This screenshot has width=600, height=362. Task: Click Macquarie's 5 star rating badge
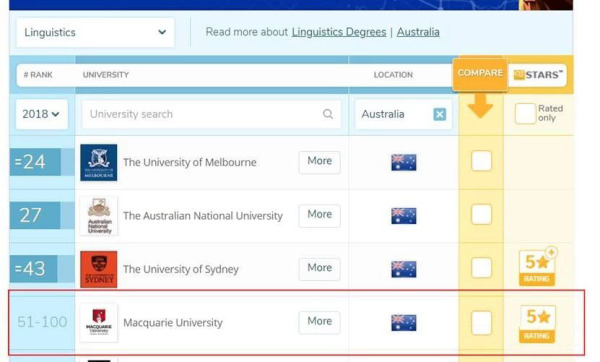pos(537,324)
